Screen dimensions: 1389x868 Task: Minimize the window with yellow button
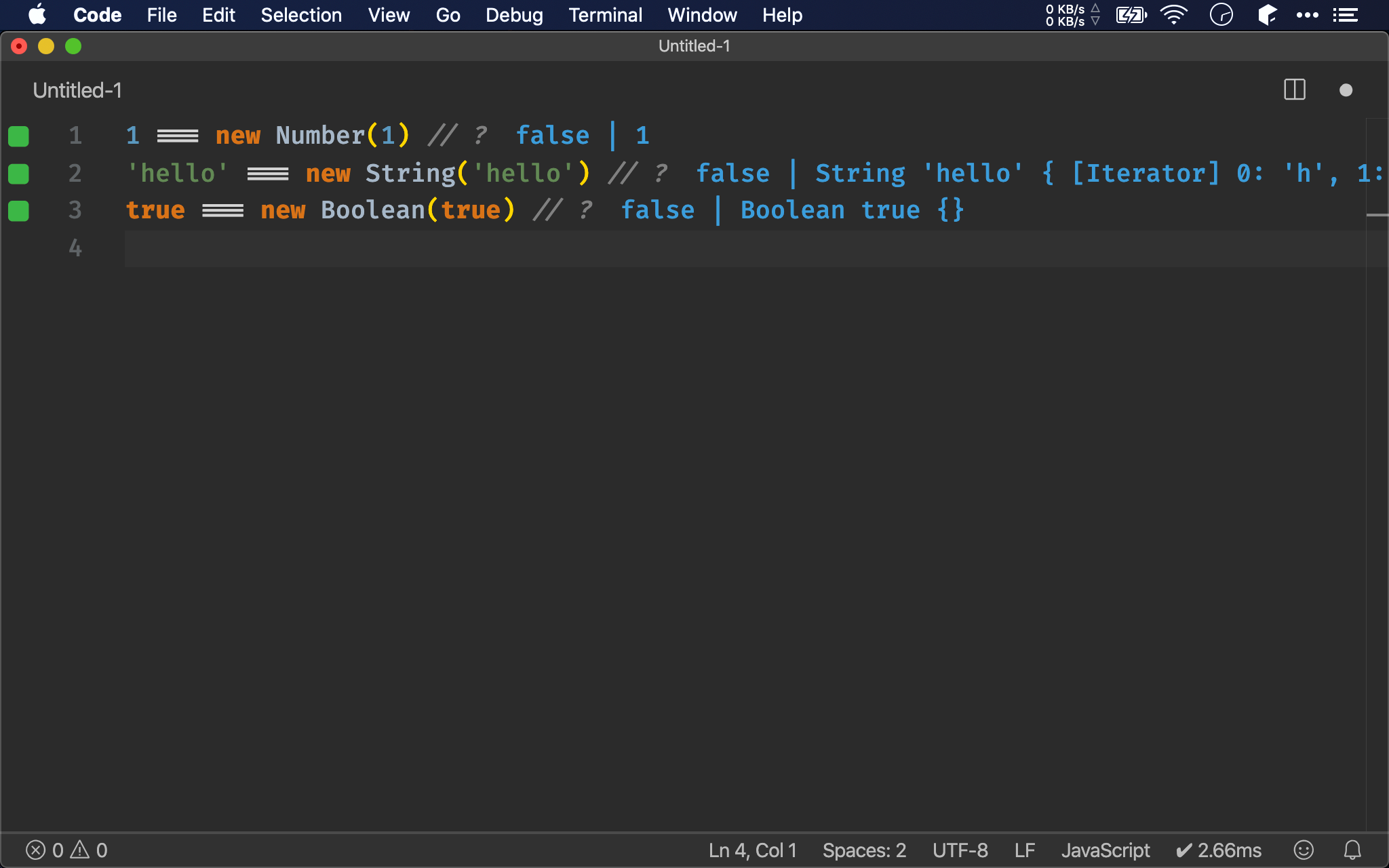(46, 46)
